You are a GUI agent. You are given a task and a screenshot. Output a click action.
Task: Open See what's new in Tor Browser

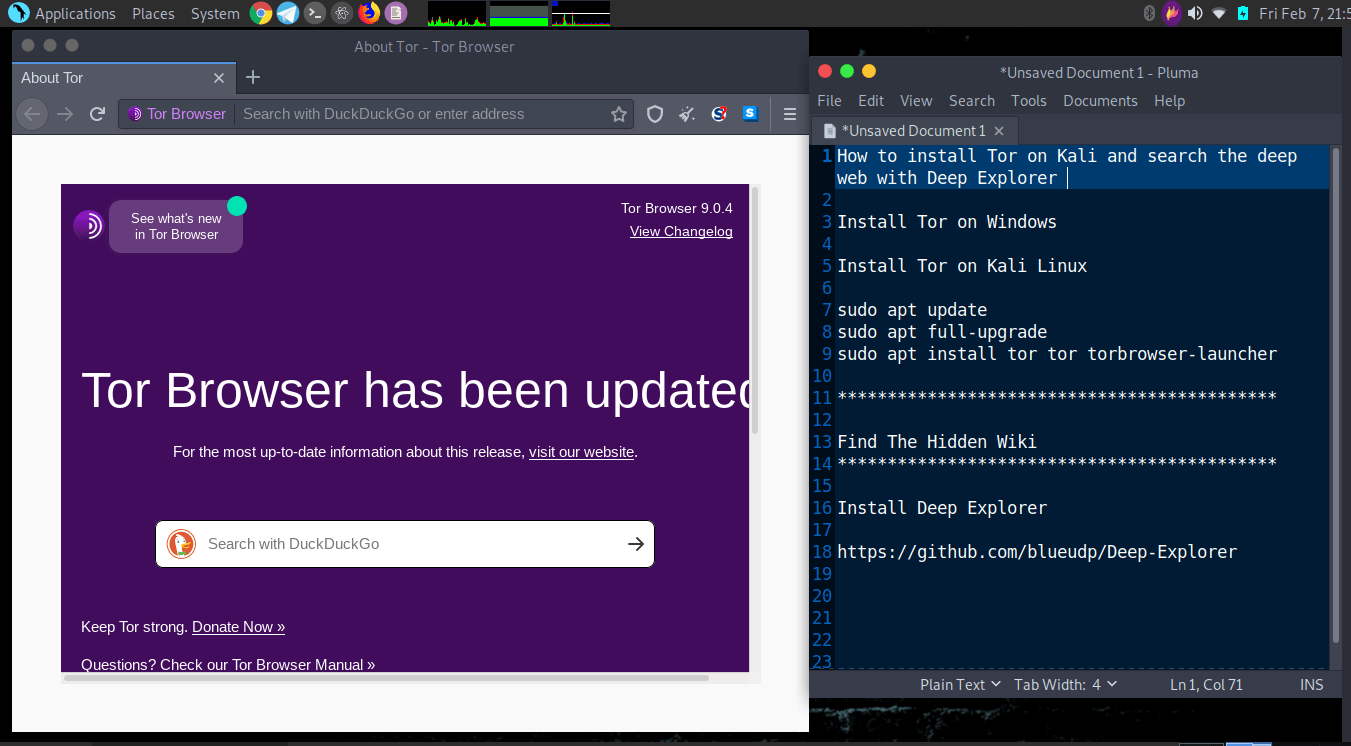(176, 226)
